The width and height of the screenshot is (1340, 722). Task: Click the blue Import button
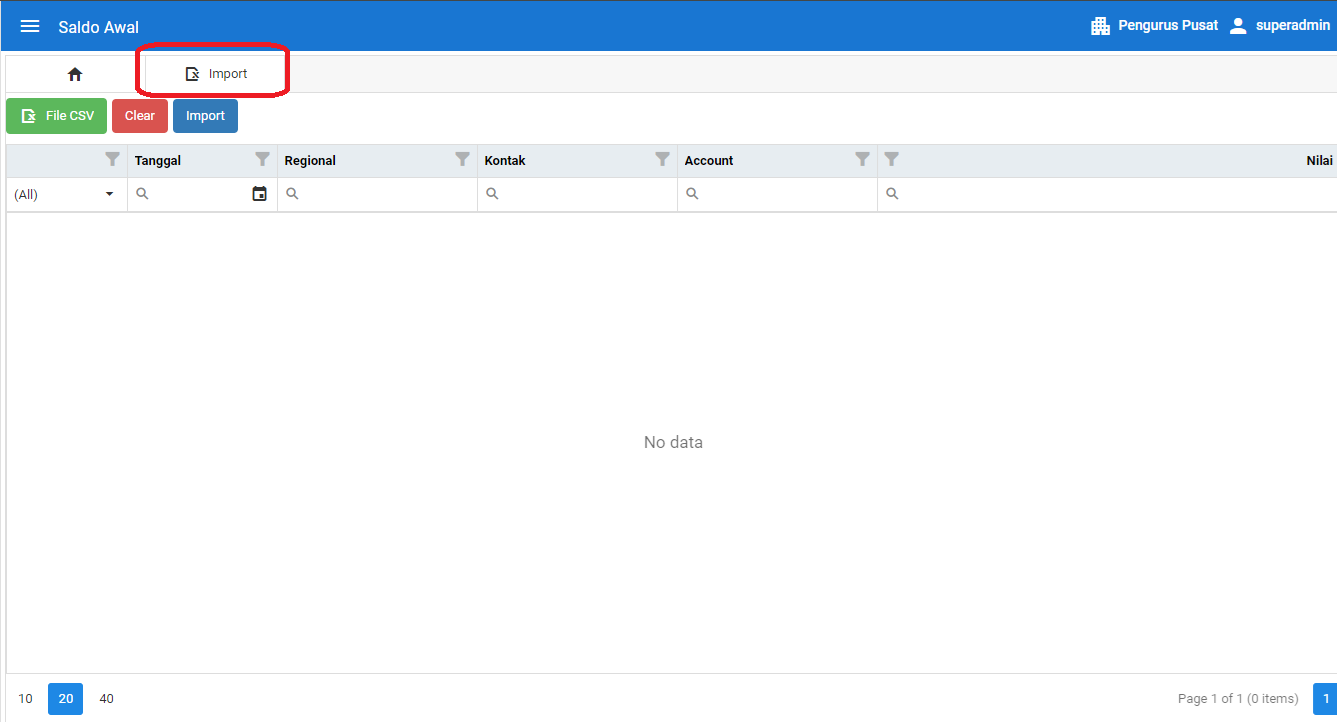[205, 116]
